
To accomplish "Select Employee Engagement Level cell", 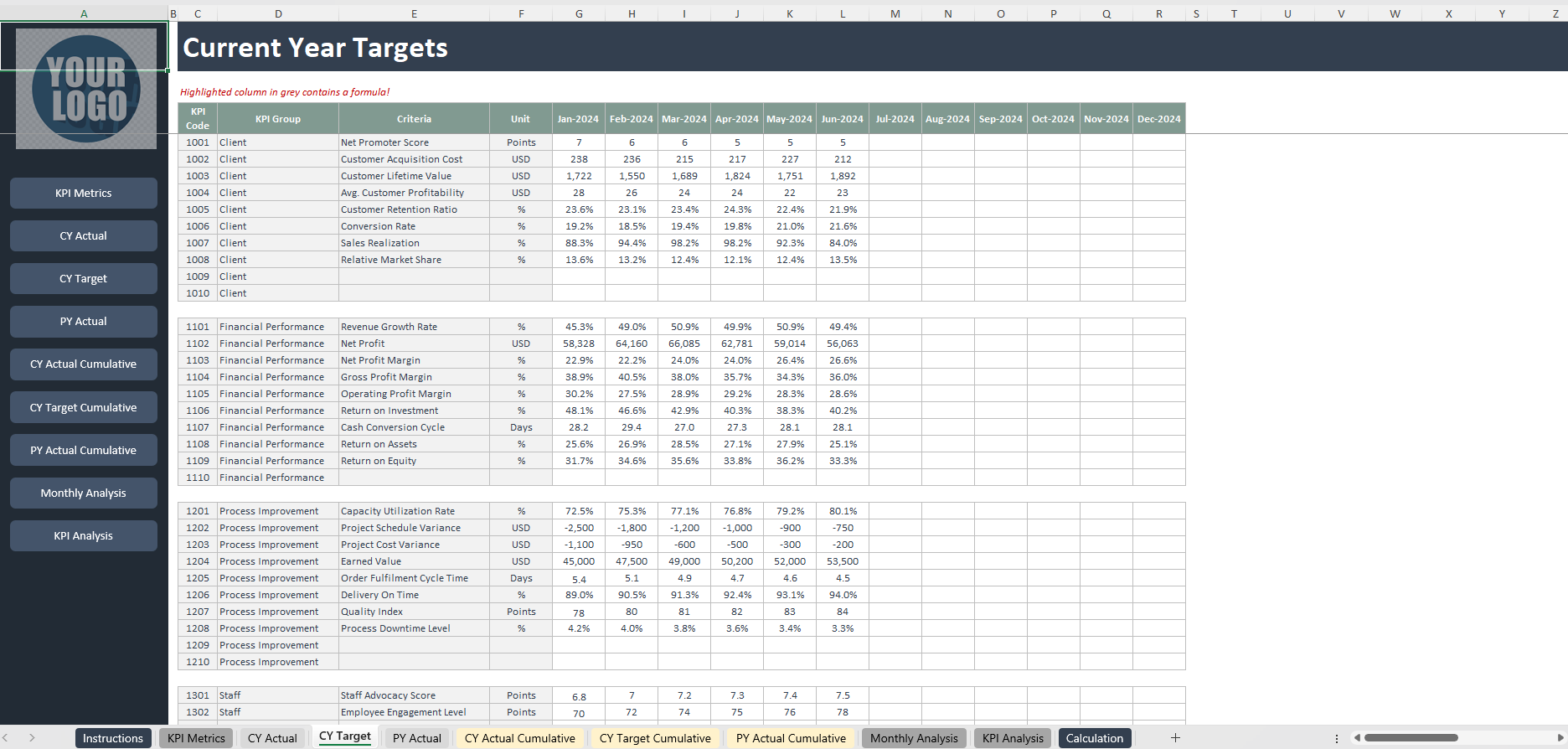I will tap(414, 712).
